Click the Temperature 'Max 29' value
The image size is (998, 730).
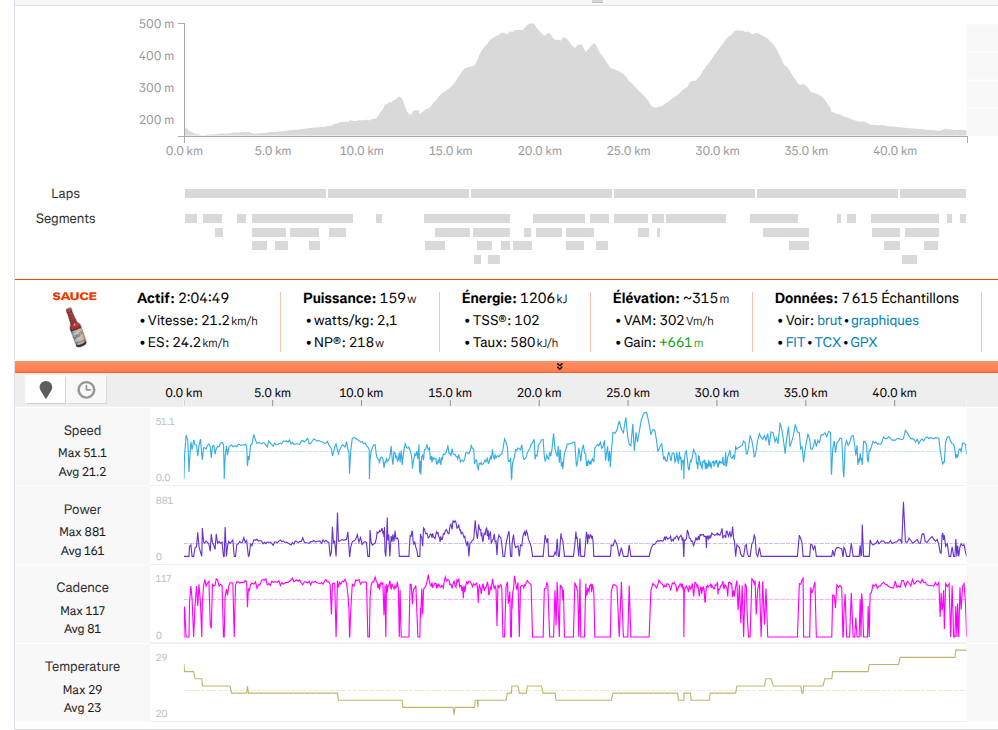pos(82,689)
